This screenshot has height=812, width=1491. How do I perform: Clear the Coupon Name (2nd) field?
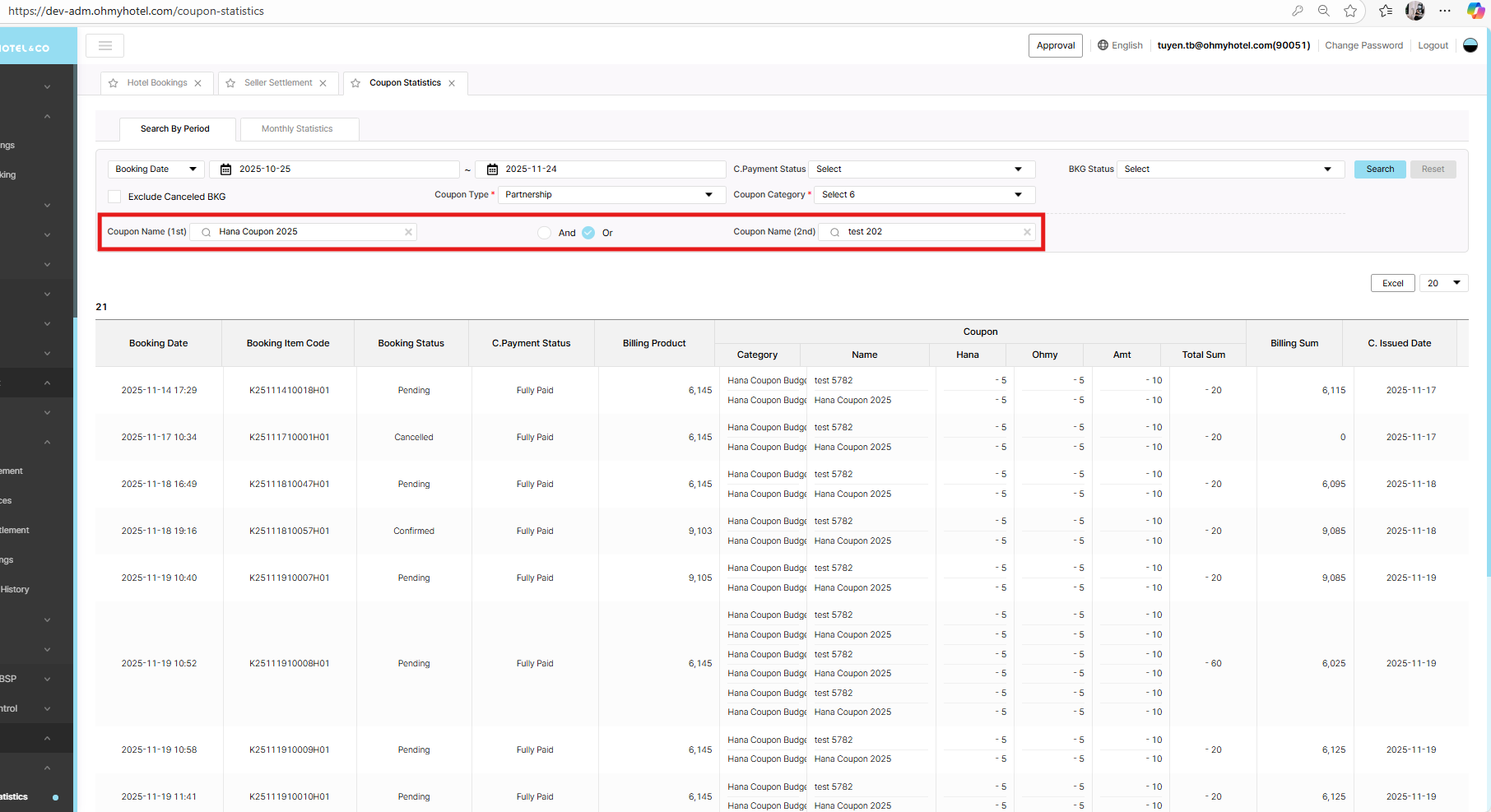1027,232
